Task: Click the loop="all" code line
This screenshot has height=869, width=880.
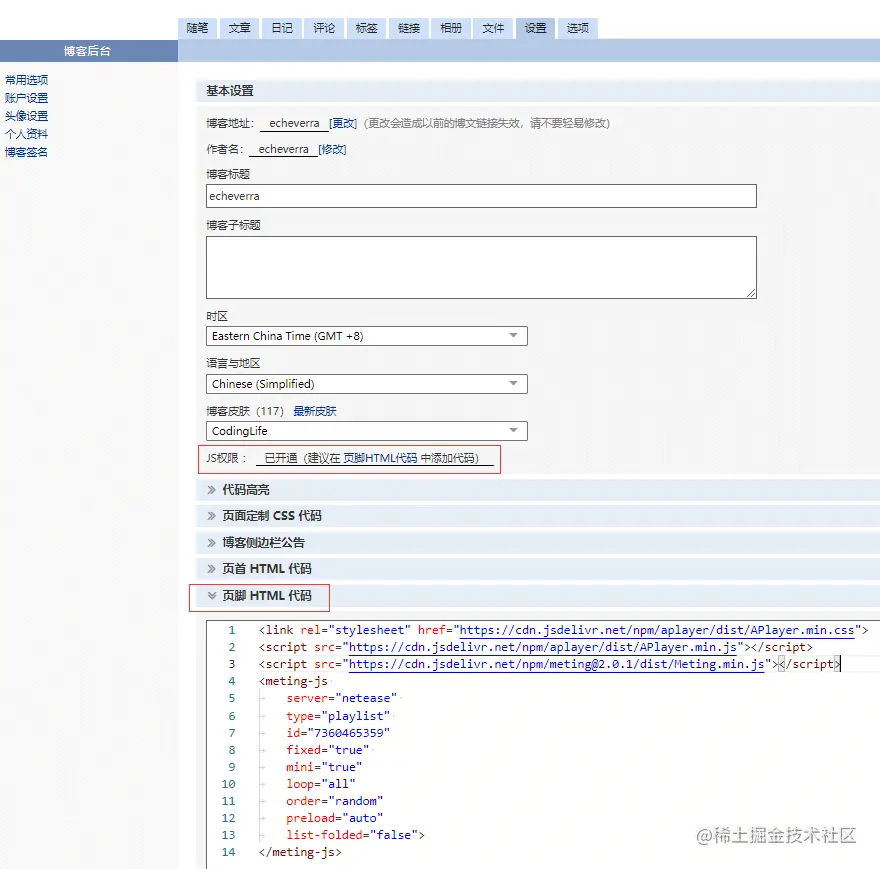Action: point(320,784)
